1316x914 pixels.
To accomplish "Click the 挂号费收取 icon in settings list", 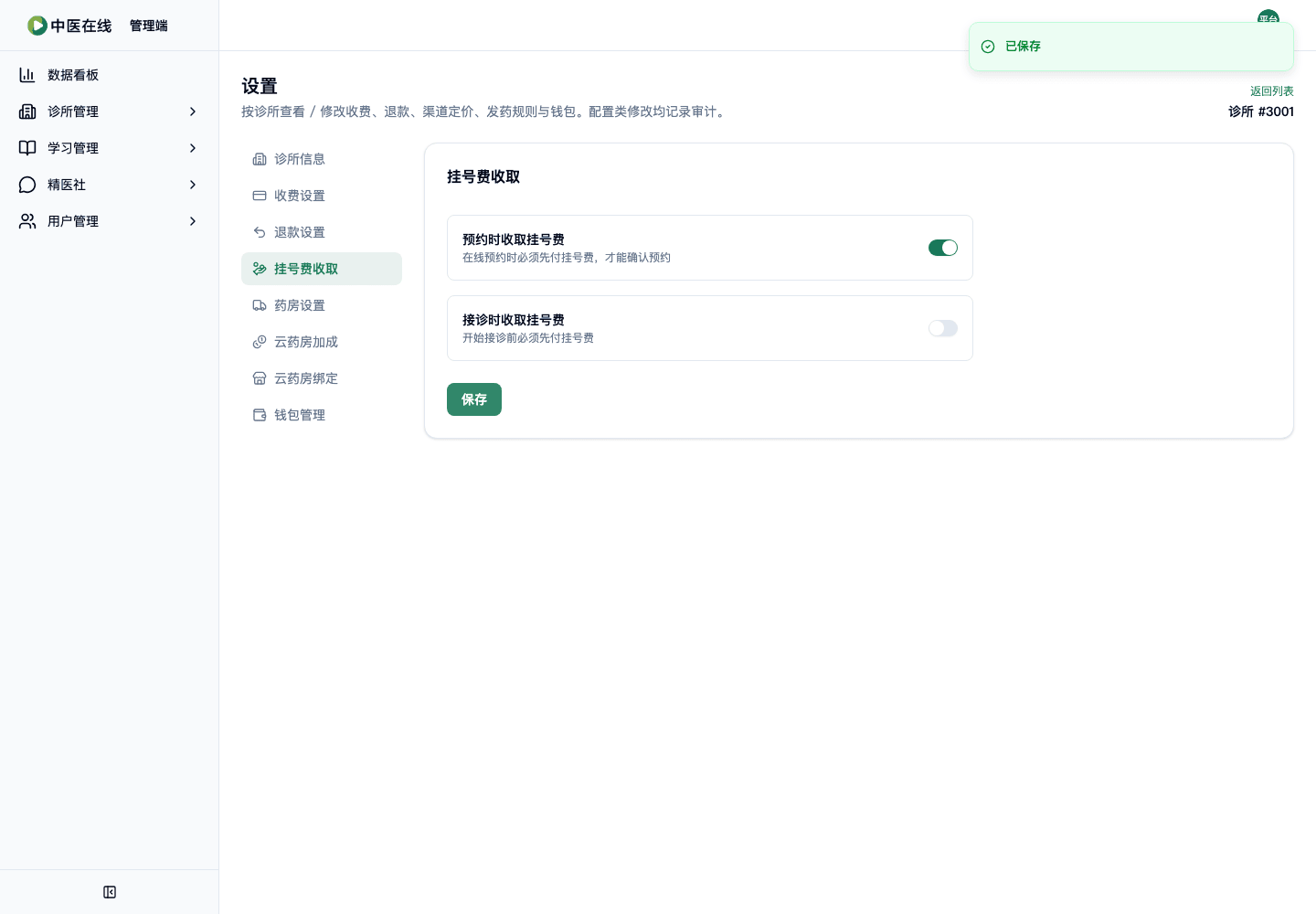I will (x=260, y=269).
